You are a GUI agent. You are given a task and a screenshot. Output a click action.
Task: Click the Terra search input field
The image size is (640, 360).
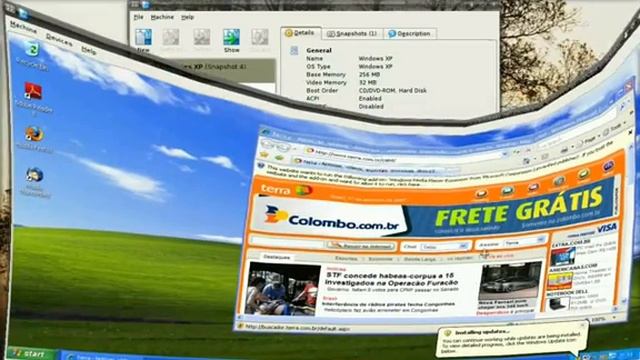click(x=286, y=242)
